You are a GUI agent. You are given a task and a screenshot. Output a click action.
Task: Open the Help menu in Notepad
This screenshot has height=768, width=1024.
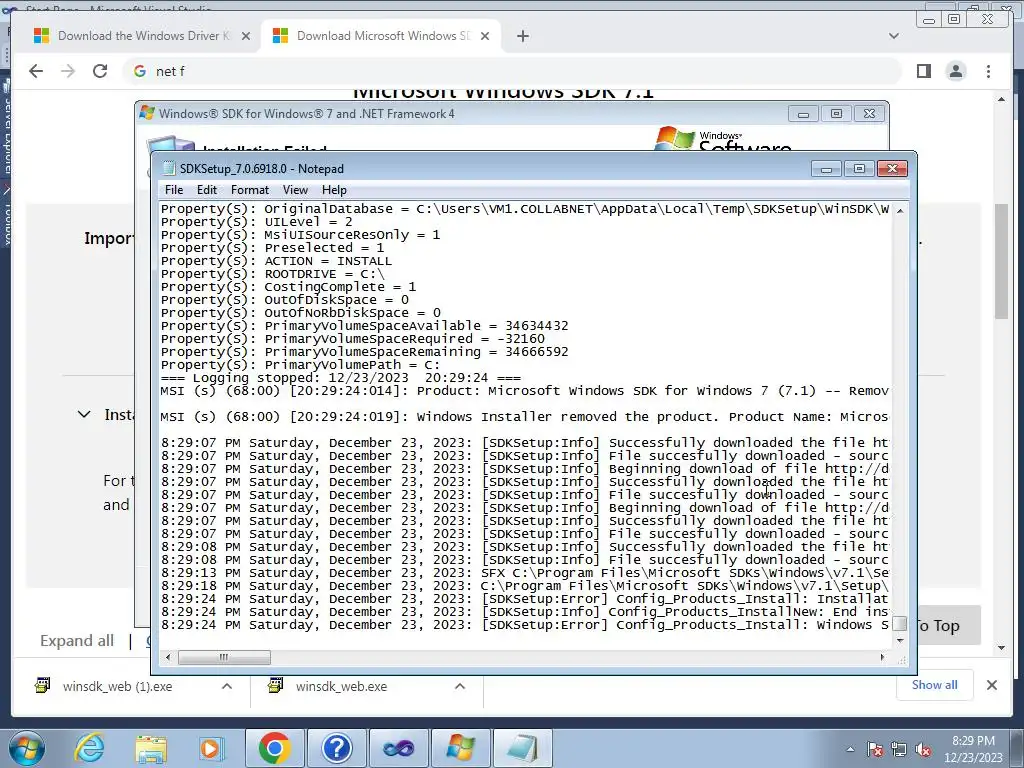334,190
